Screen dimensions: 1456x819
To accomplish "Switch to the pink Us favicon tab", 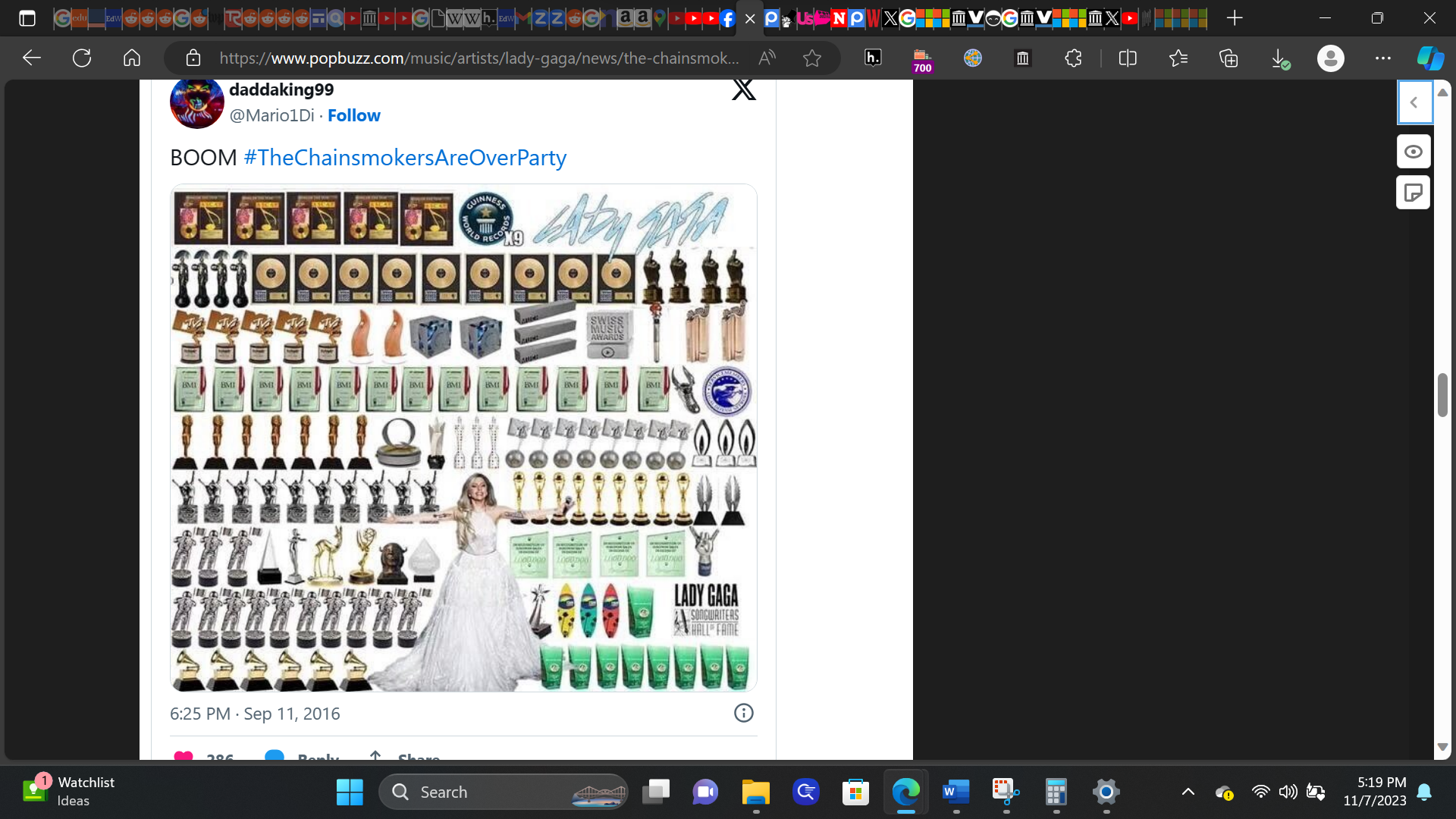I will coord(805,19).
